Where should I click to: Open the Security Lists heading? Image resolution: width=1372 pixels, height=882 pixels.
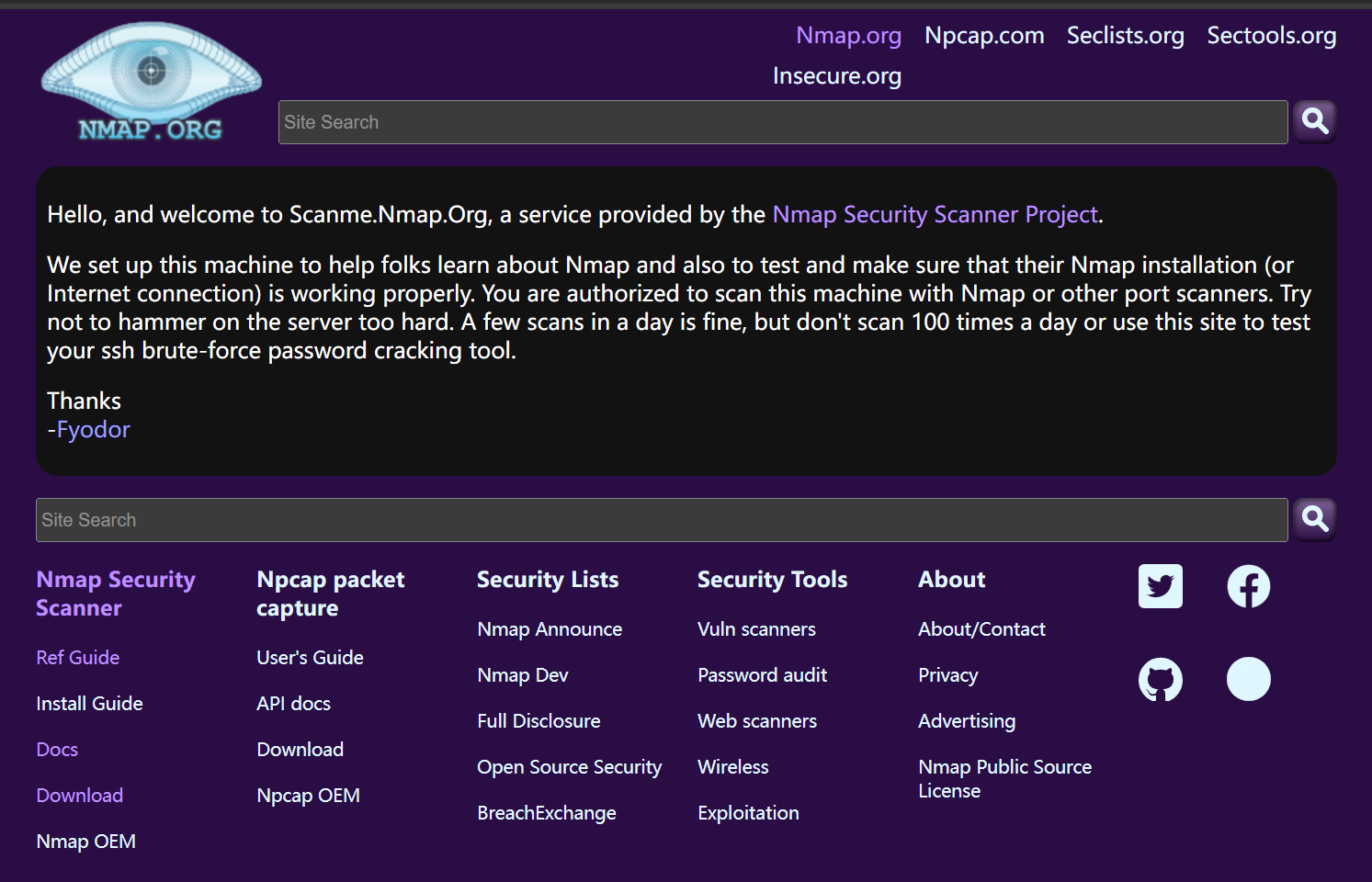[548, 580]
